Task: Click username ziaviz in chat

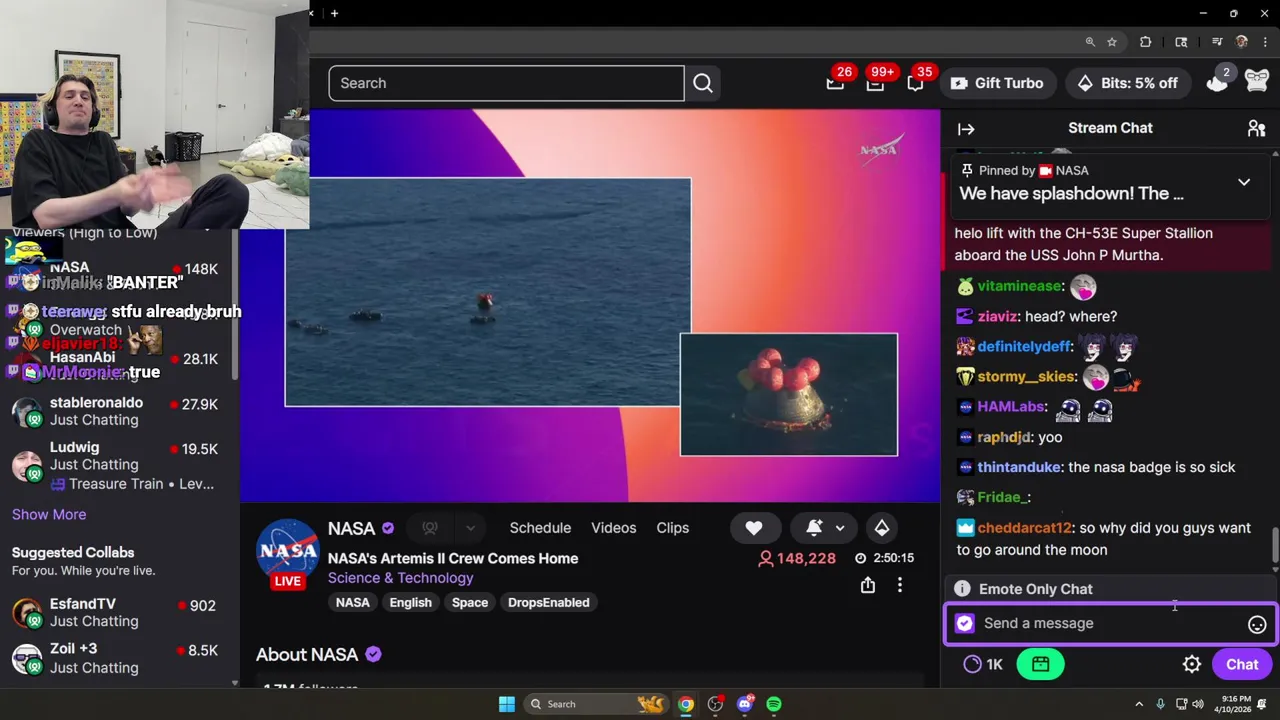Action: tap(997, 316)
